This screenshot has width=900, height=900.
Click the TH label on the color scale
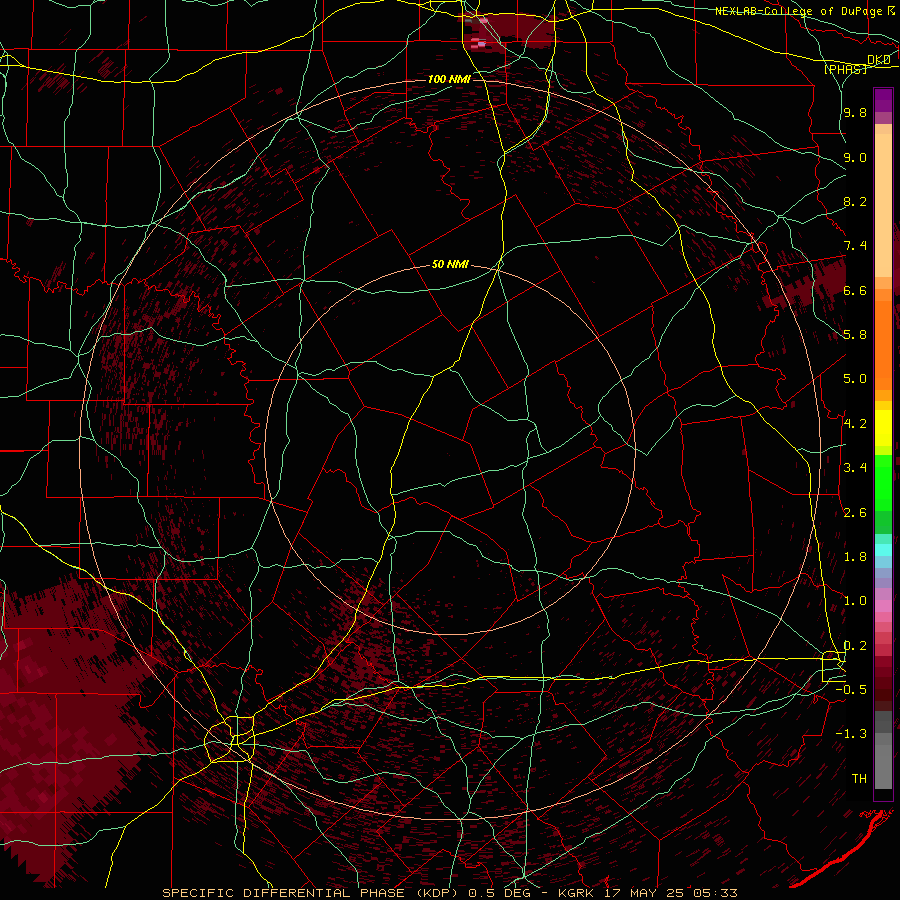pyautogui.click(x=859, y=779)
